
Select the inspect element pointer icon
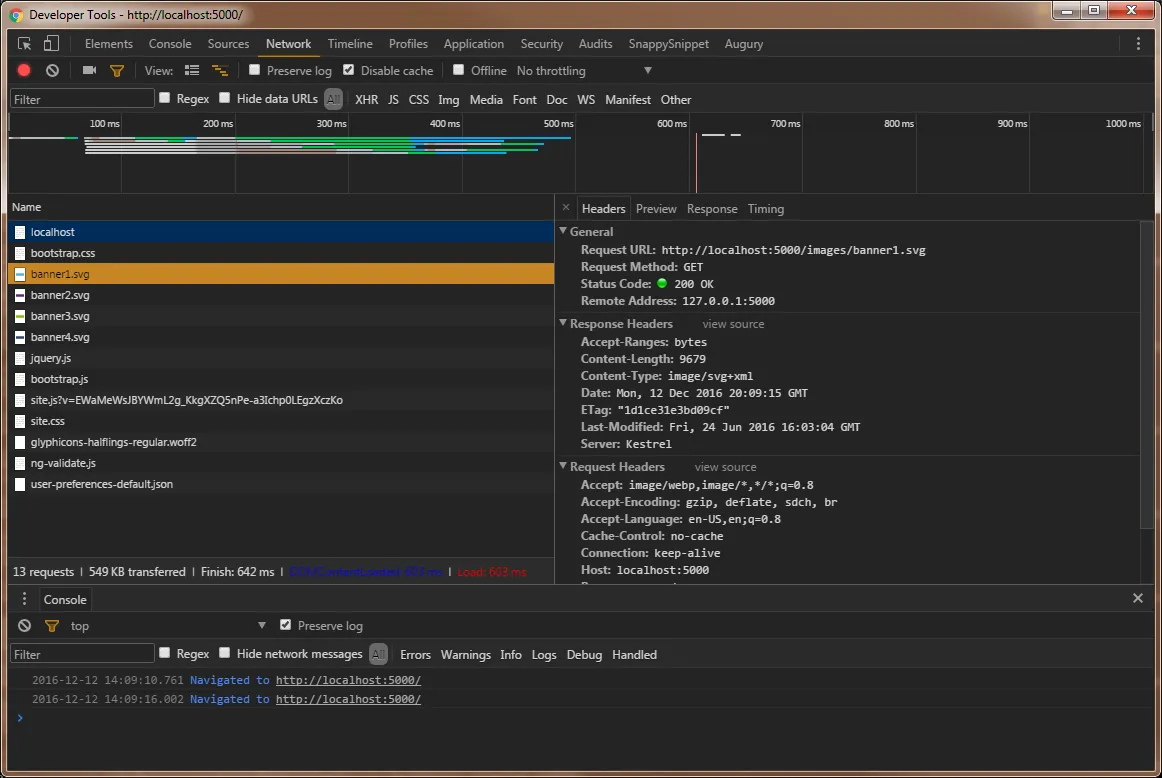point(25,44)
